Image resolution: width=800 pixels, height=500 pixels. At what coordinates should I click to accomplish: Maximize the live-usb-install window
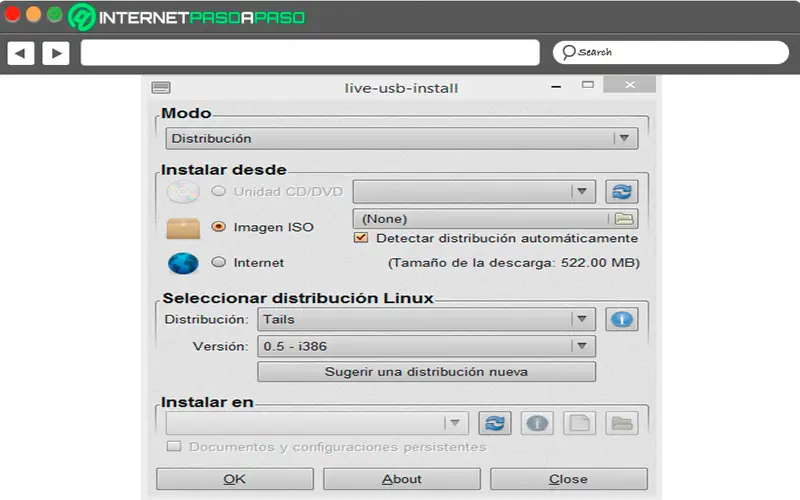coord(588,85)
